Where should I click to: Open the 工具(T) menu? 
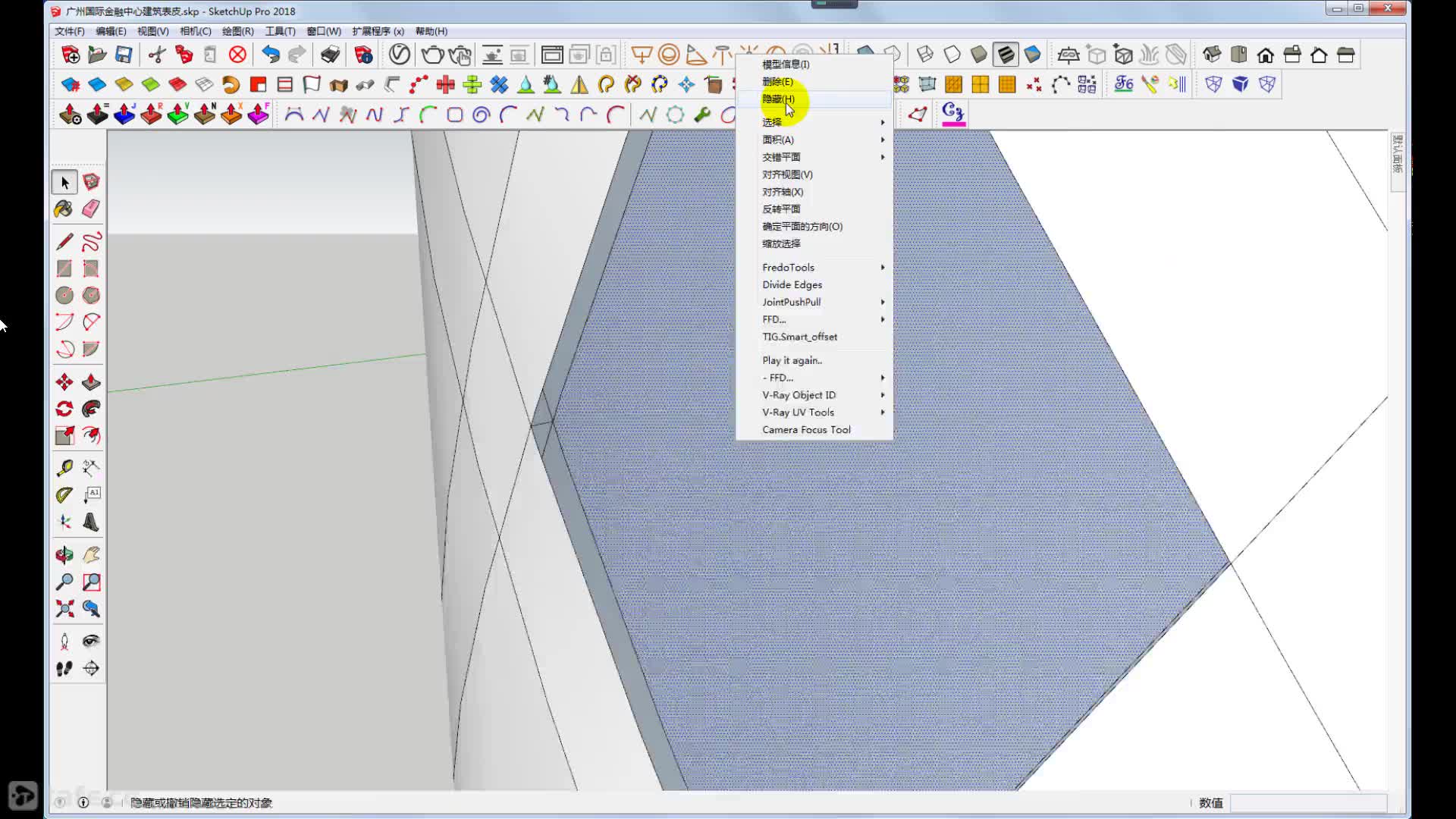pyautogui.click(x=280, y=31)
